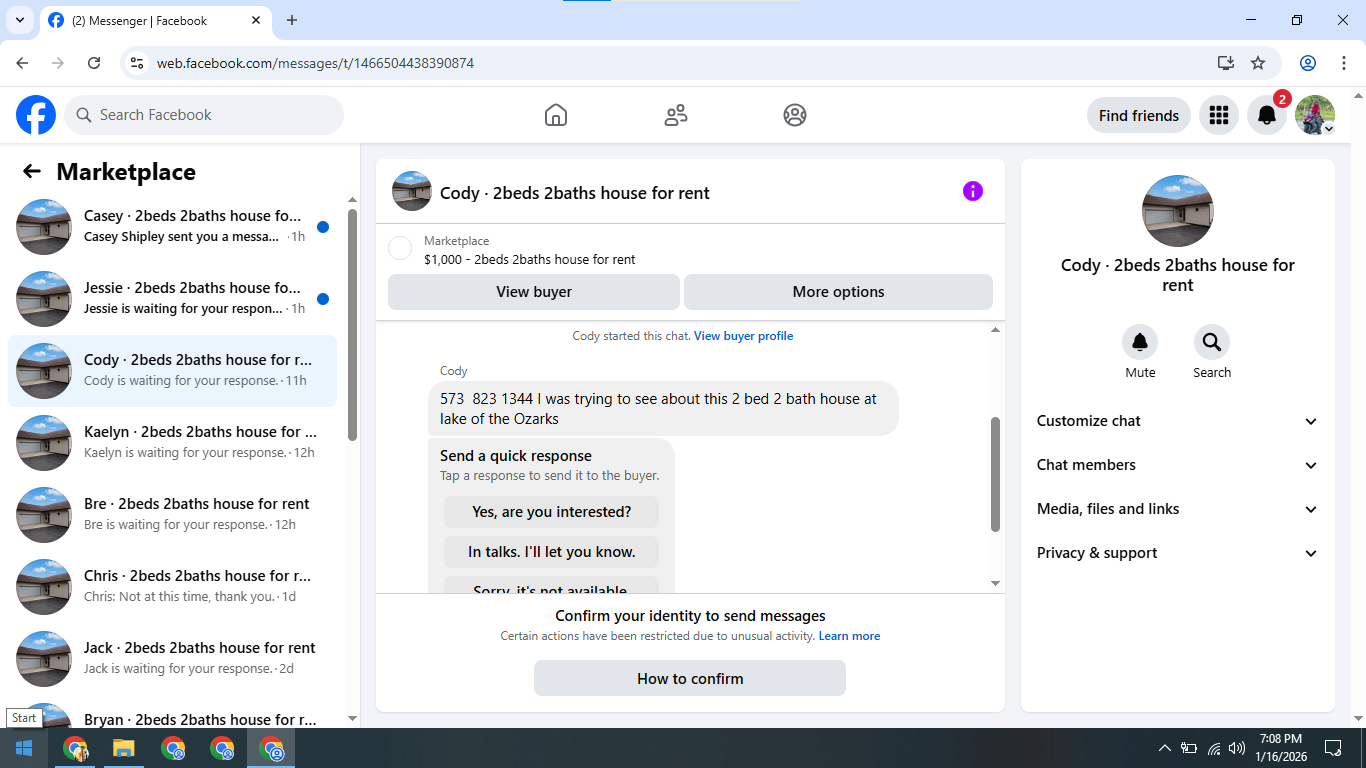Expand Customize chat section
Image resolution: width=1366 pixels, height=768 pixels.
pos(1178,421)
